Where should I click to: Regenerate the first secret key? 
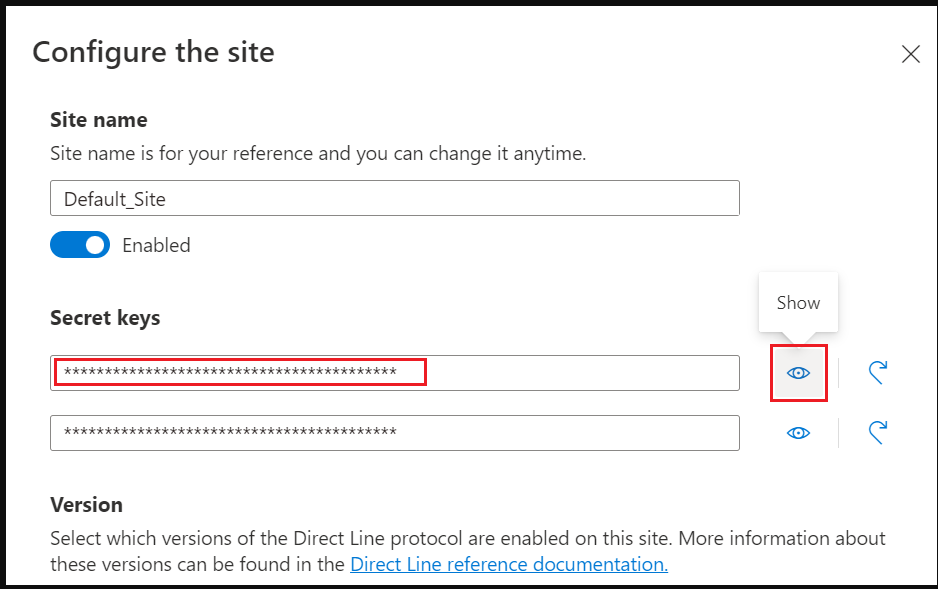tap(878, 373)
